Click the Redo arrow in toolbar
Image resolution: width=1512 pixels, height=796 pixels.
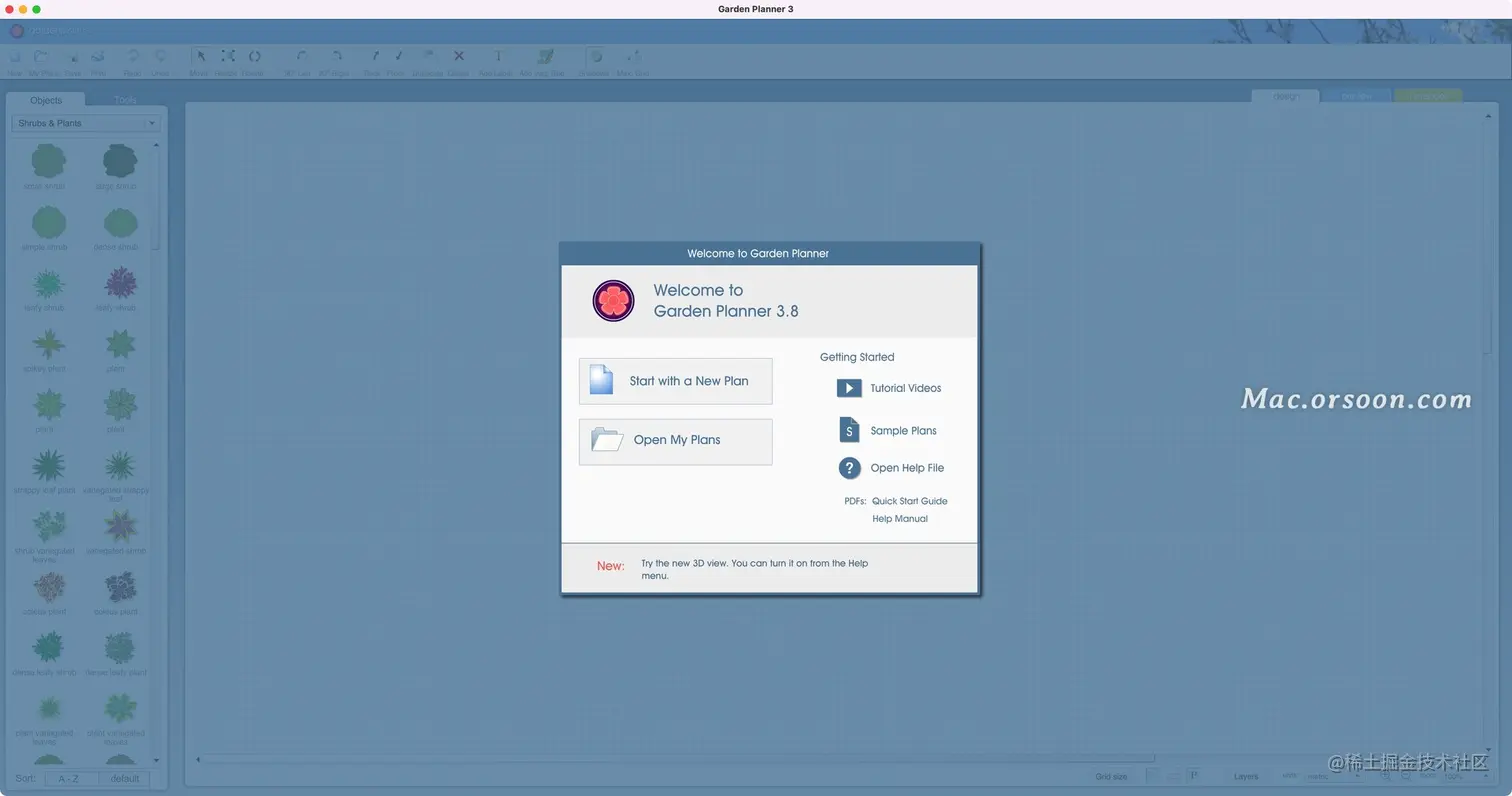point(133,57)
